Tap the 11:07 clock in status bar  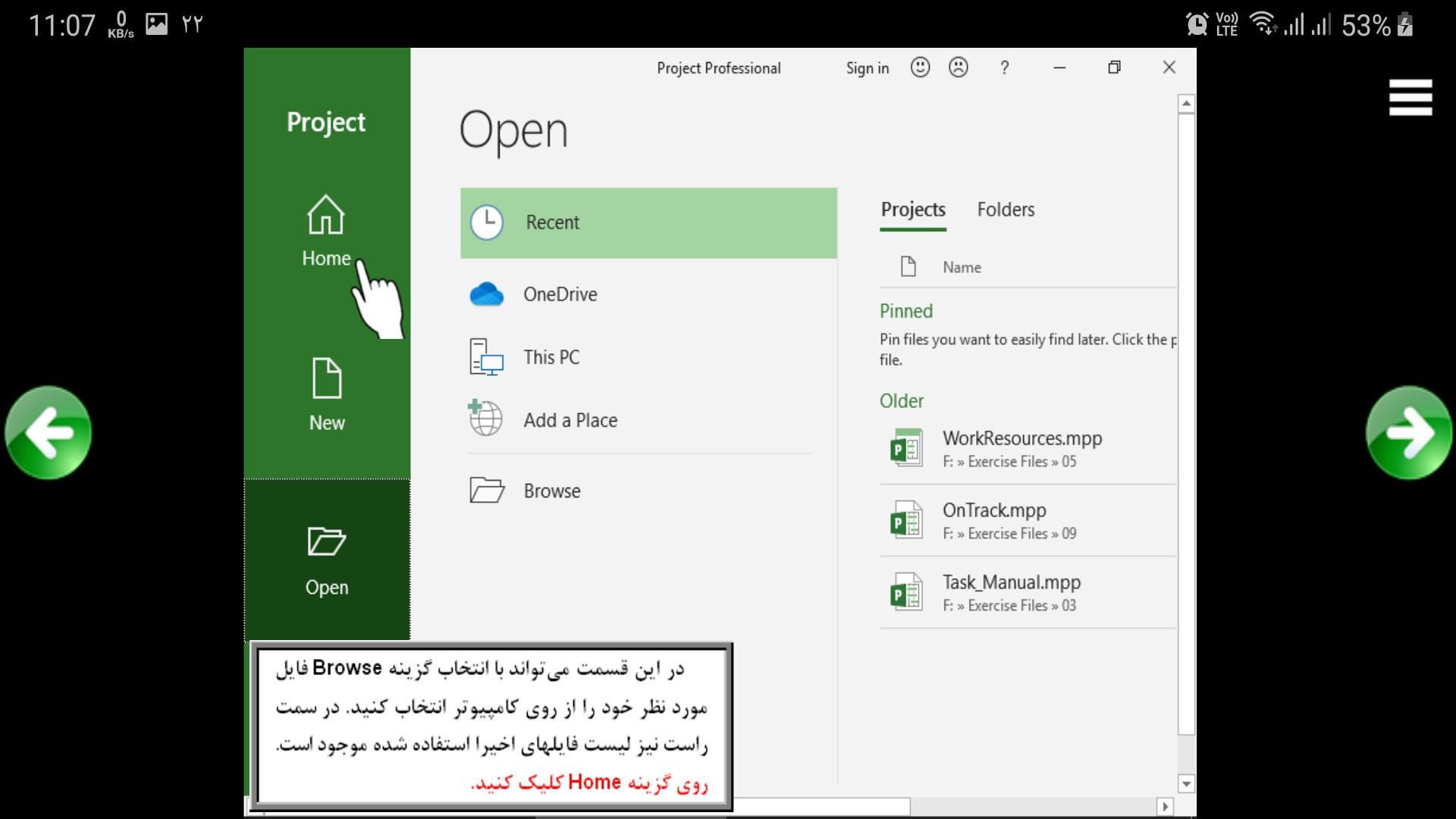(62, 25)
